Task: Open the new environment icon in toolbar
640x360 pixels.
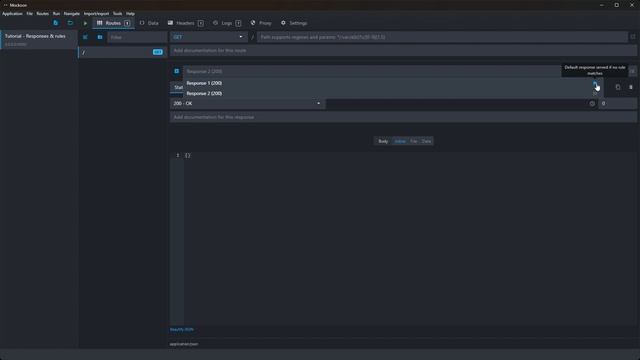Action: pyautogui.click(x=56, y=23)
